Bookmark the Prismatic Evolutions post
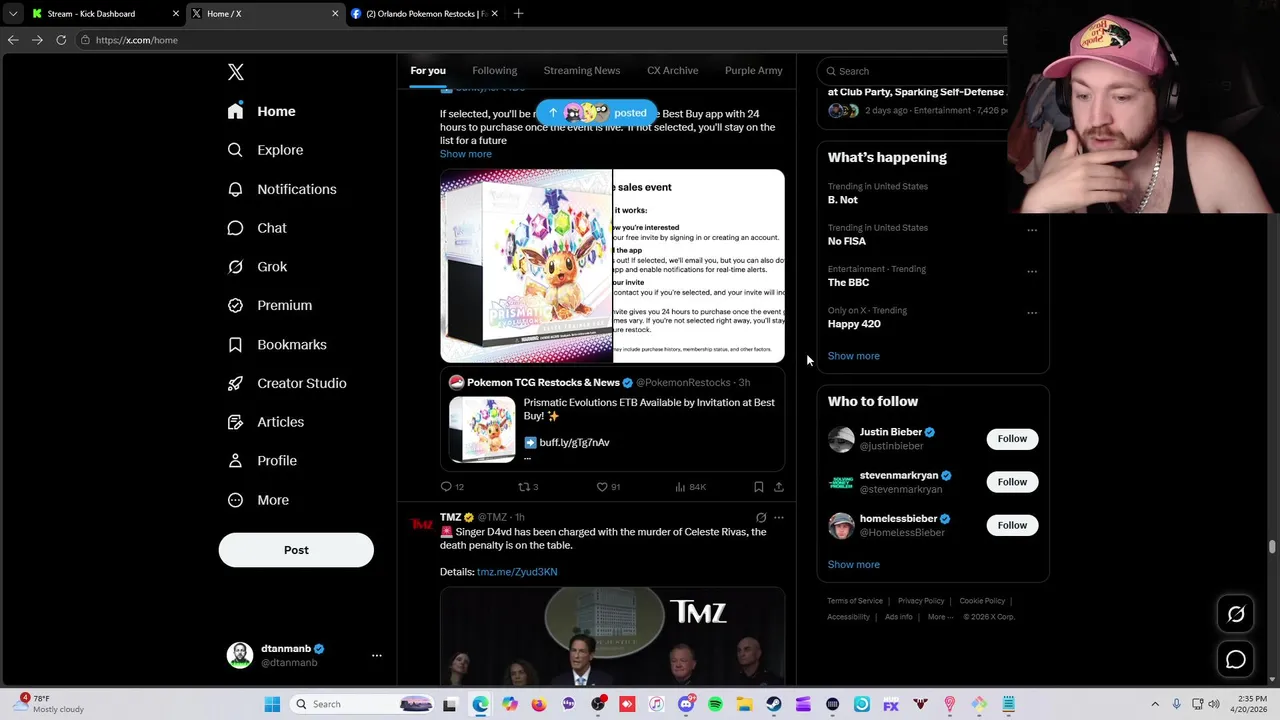This screenshot has width=1280, height=720. (758, 487)
